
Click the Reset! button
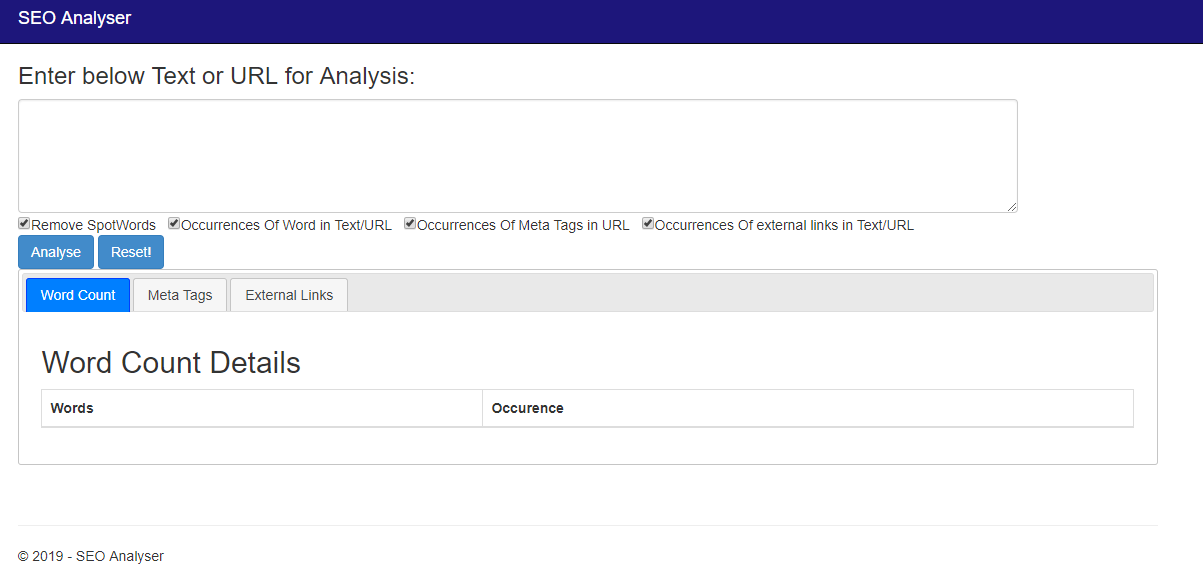click(131, 252)
